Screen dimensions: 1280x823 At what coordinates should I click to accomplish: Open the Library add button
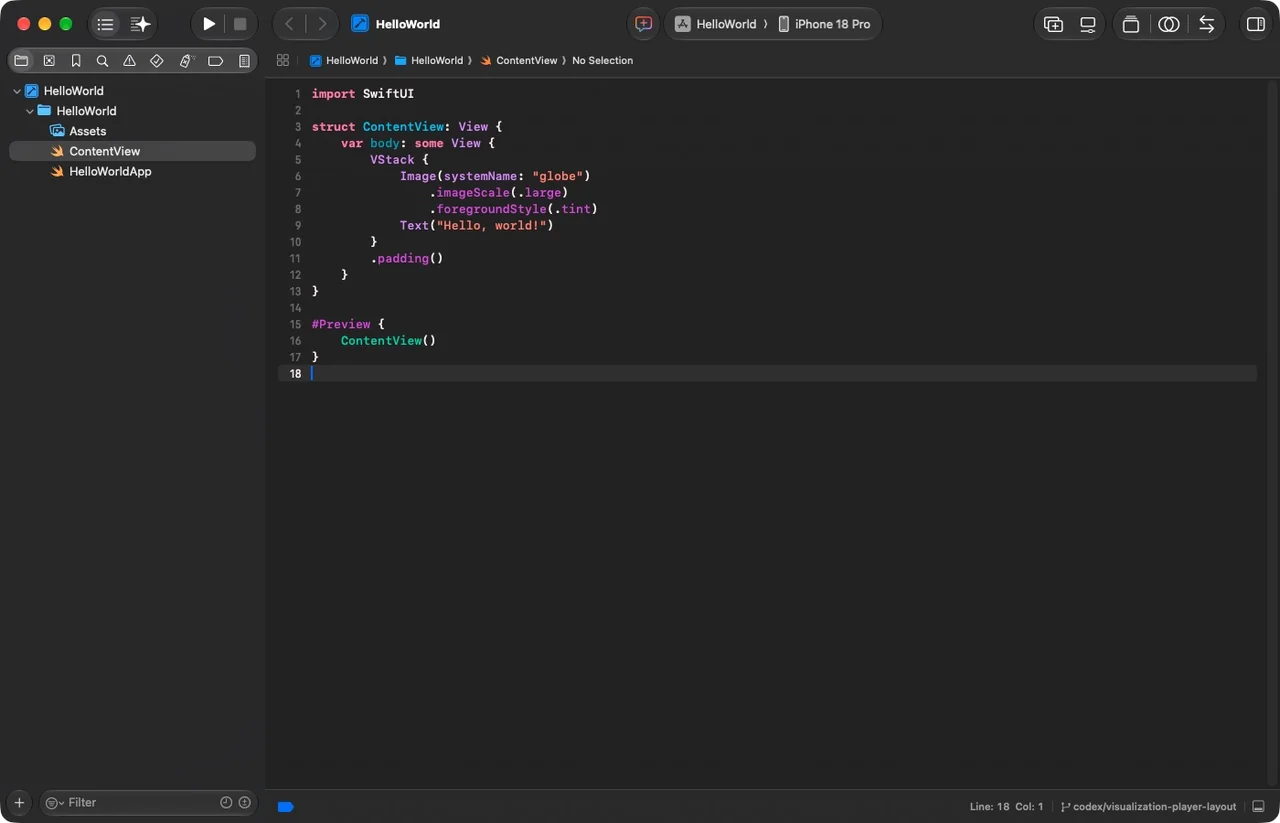1054,24
